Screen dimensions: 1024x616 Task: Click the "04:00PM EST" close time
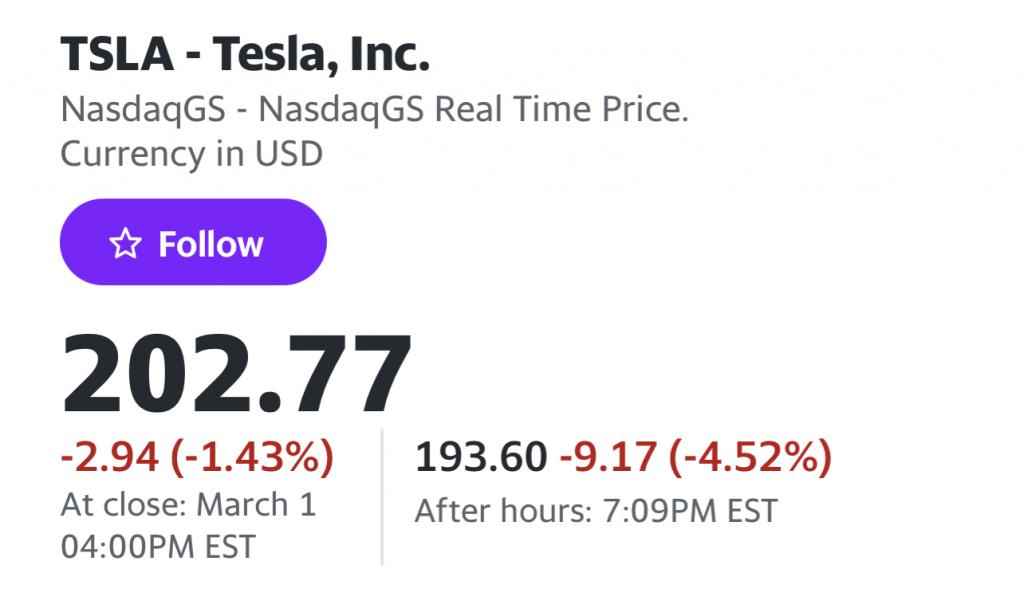coord(158,547)
